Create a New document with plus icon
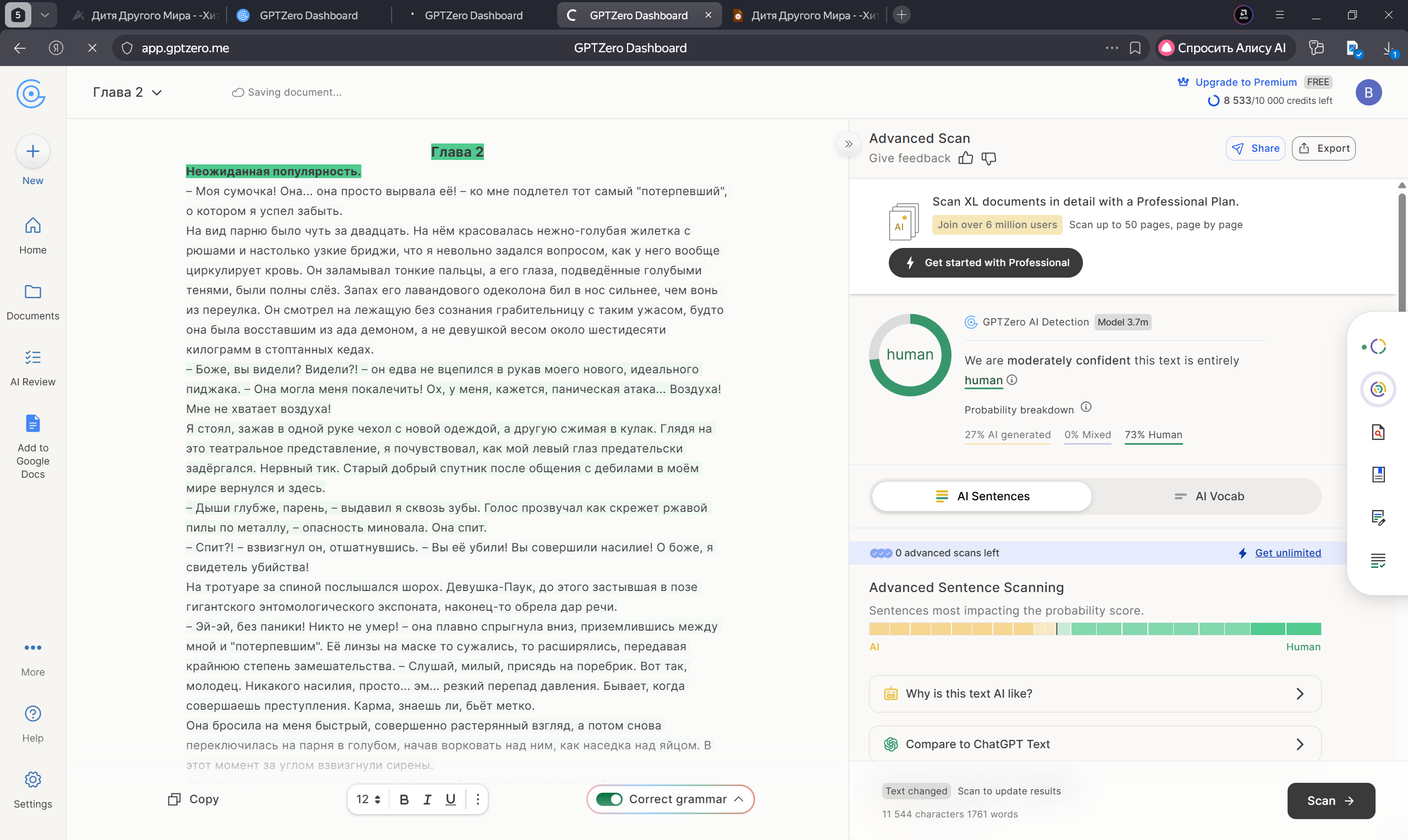This screenshot has width=1408, height=840. pos(33,152)
